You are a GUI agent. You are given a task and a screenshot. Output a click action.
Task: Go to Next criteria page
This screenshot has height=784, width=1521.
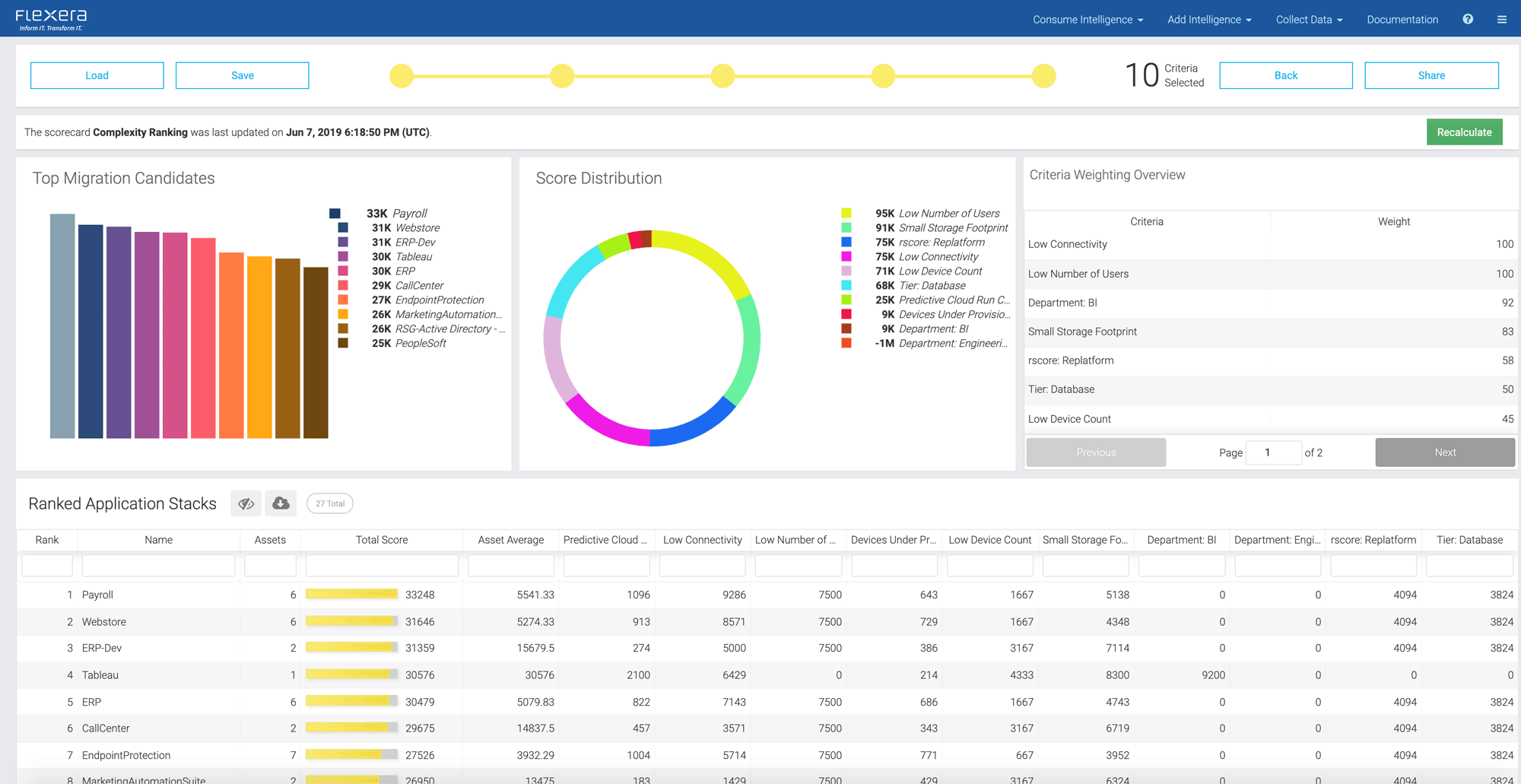(1445, 452)
